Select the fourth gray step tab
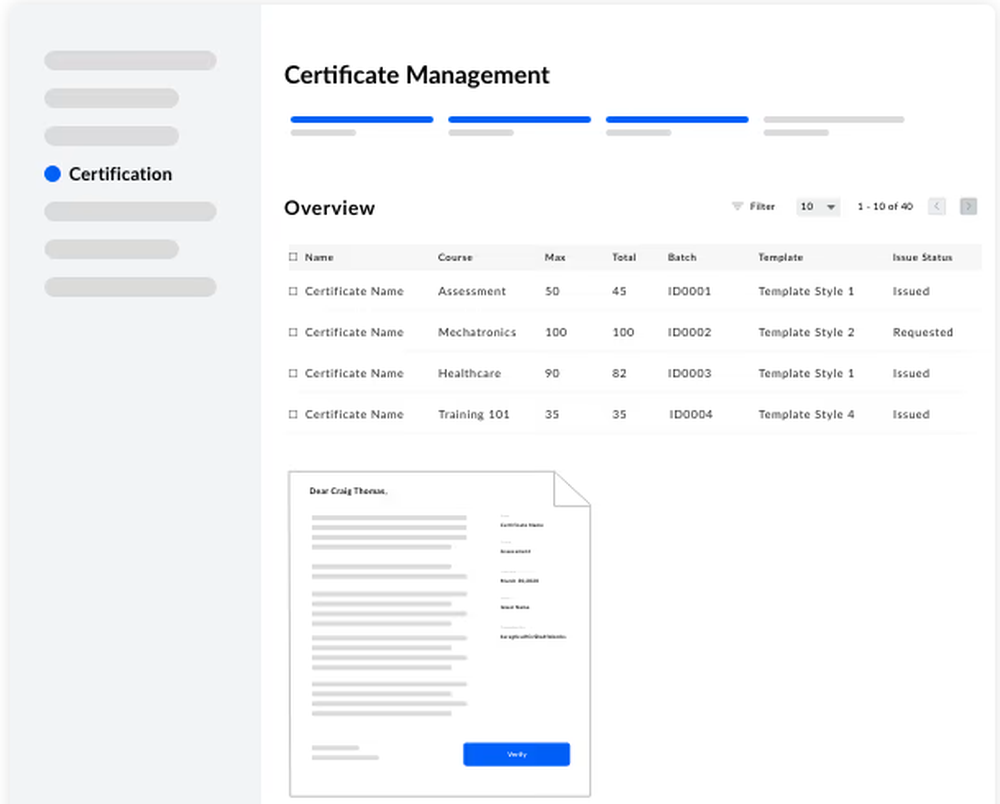 (834, 120)
